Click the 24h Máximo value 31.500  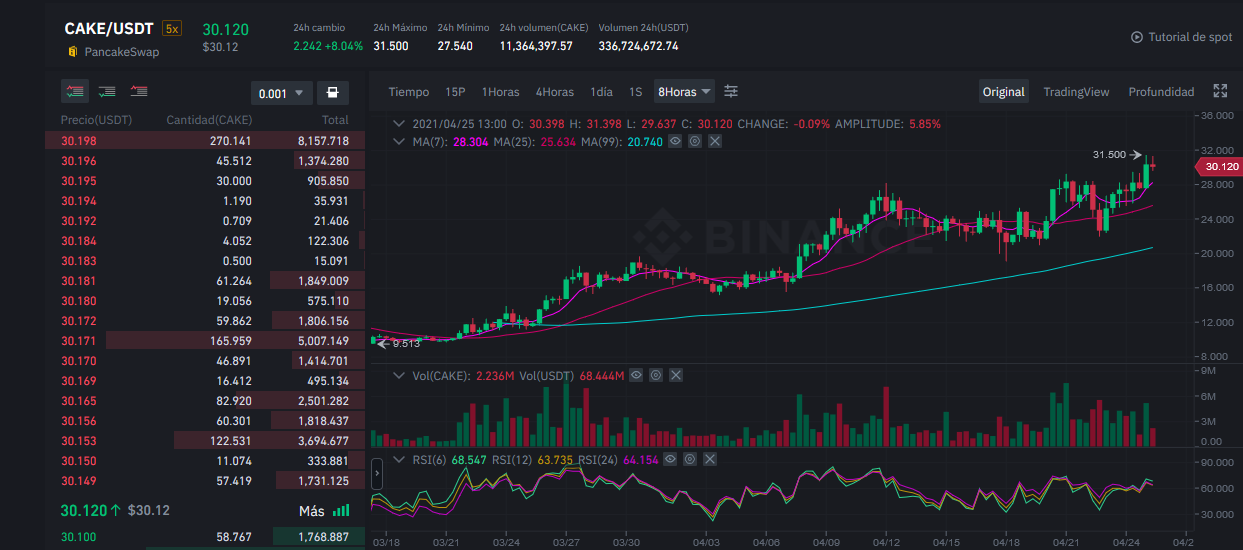coord(390,46)
